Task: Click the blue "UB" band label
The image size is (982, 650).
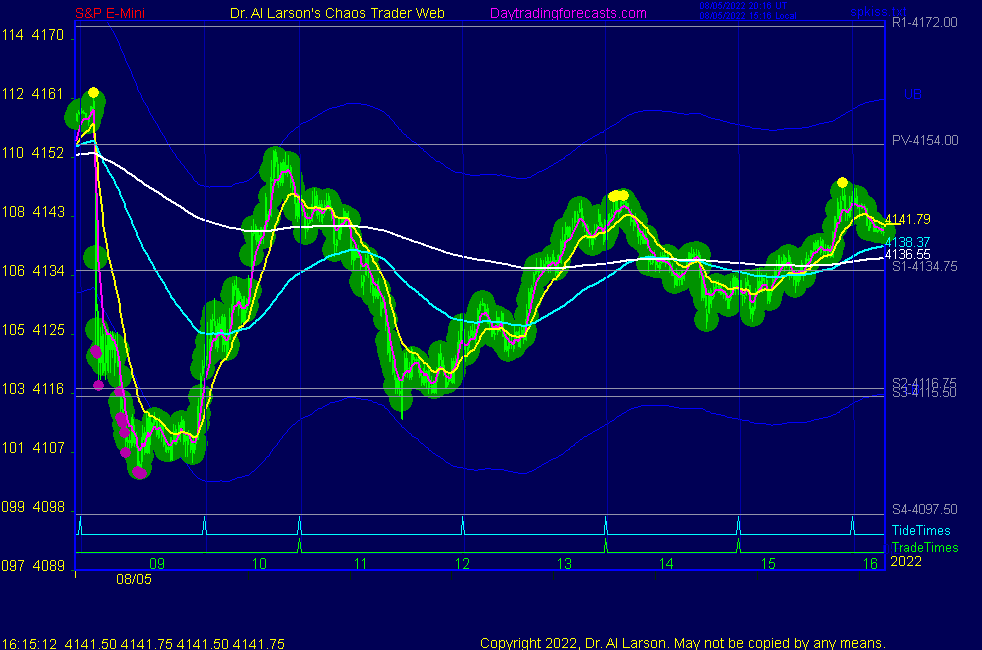Action: point(912,94)
